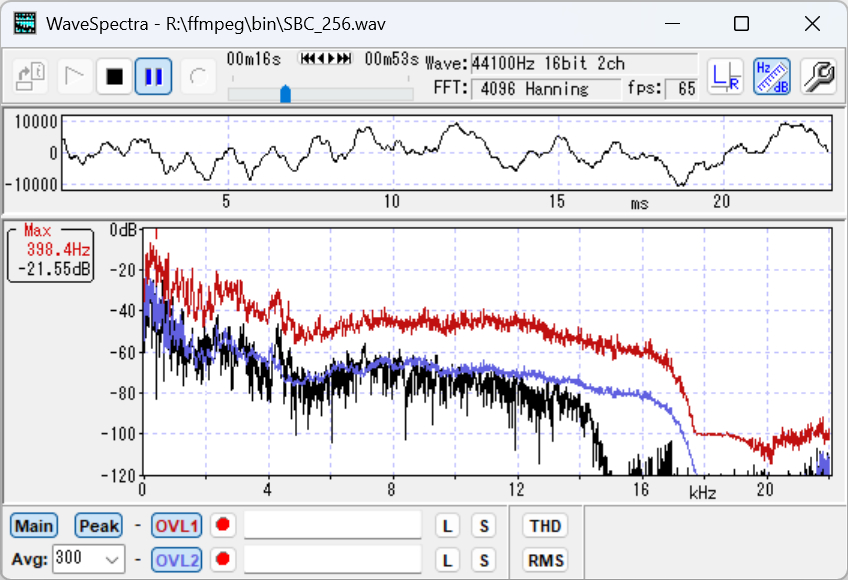Toggle the pause button
Viewport: 848px width, 580px height.
pyautogui.click(x=154, y=76)
